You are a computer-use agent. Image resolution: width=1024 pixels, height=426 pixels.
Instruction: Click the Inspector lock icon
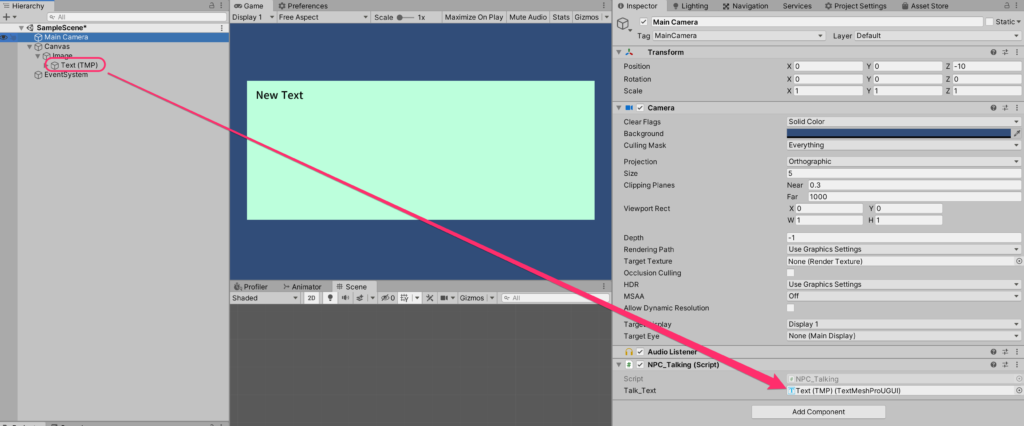click(1006, 6)
